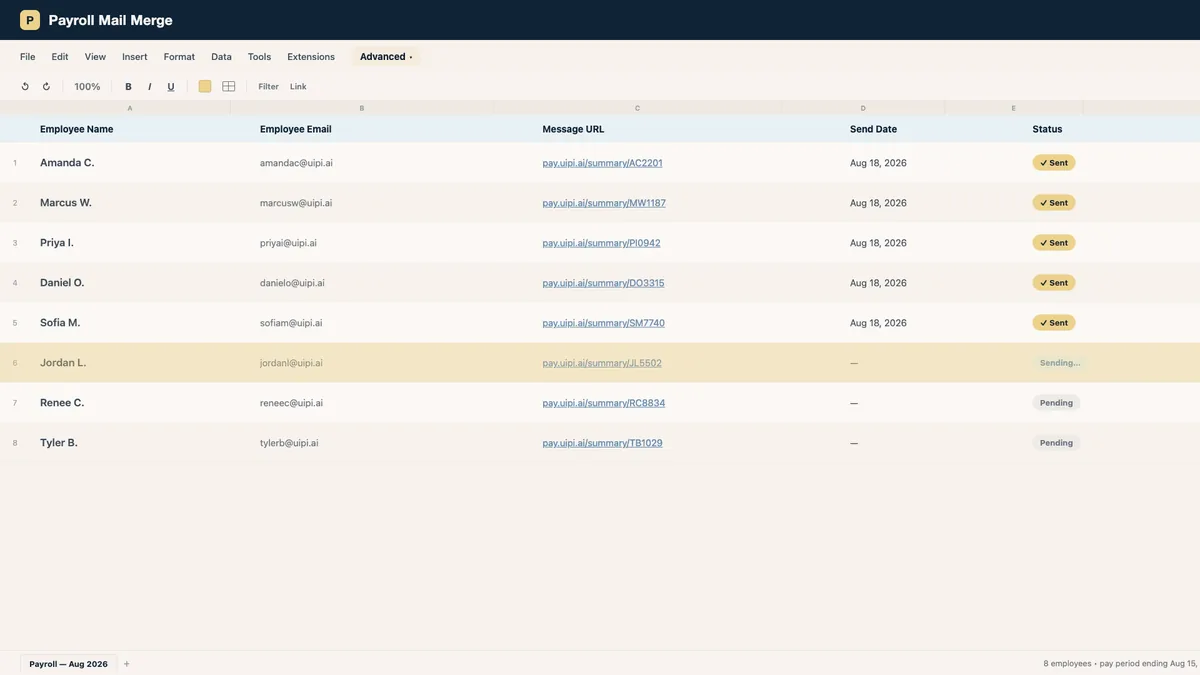This screenshot has height=675, width=1200.
Task: Click the Filter toolbar button
Action: (268, 87)
